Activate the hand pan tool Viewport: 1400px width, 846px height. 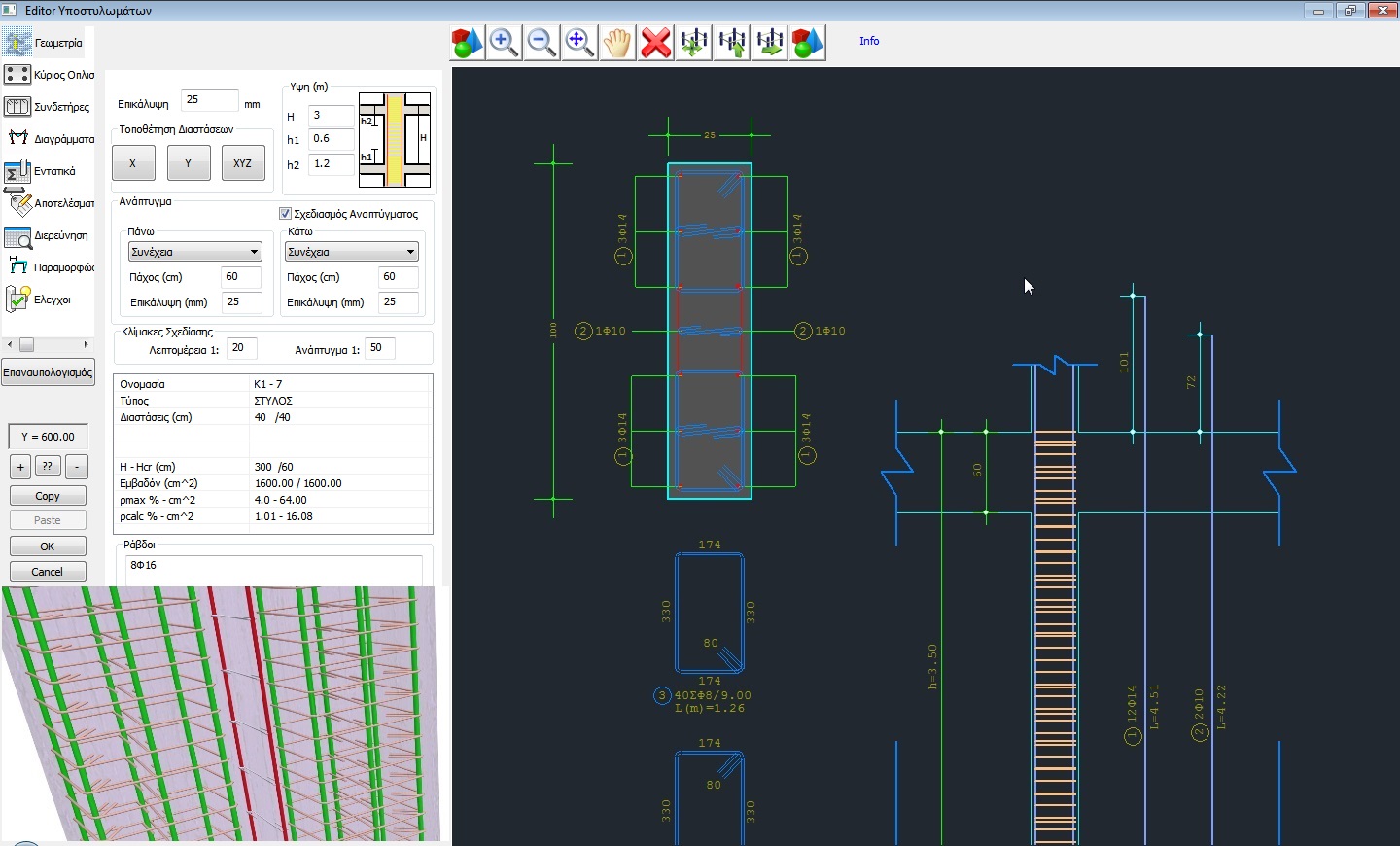tap(618, 43)
